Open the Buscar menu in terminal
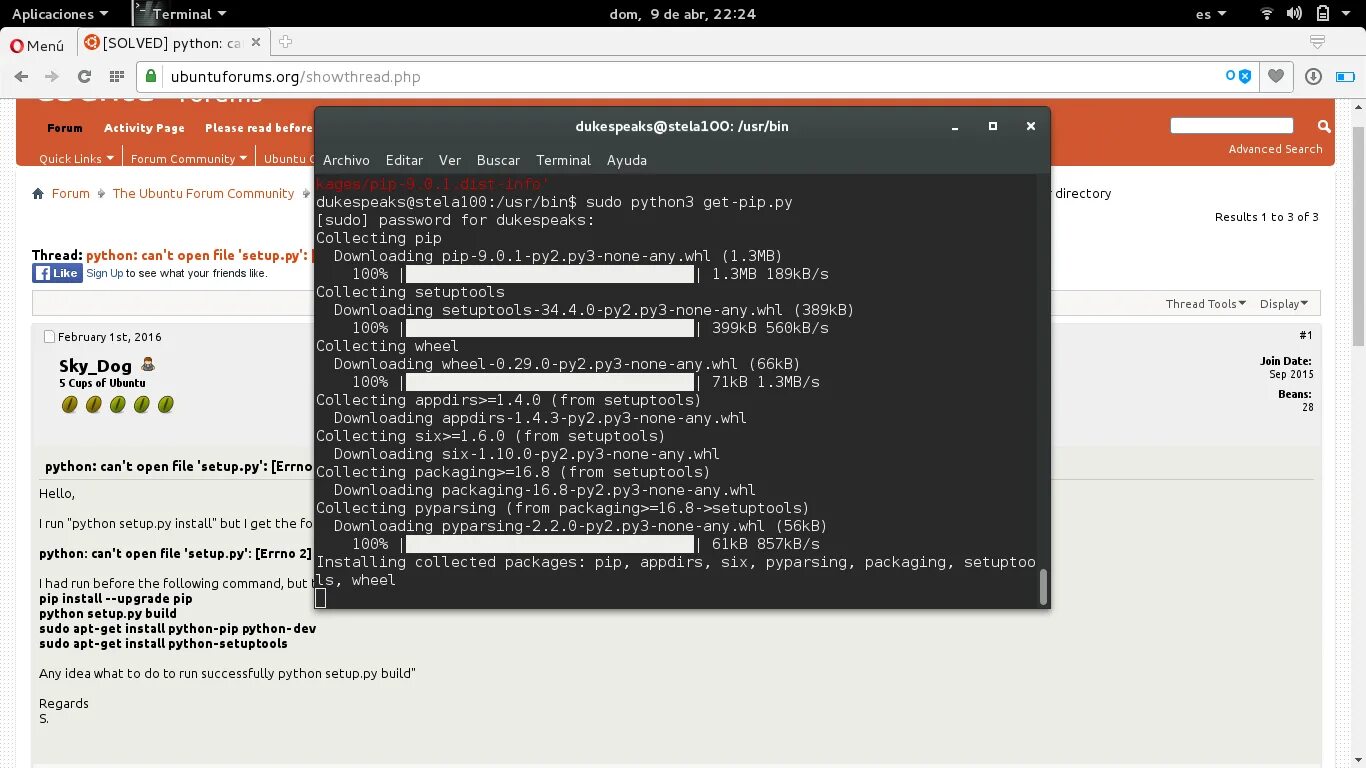Viewport: 1366px width, 768px height. [498, 160]
